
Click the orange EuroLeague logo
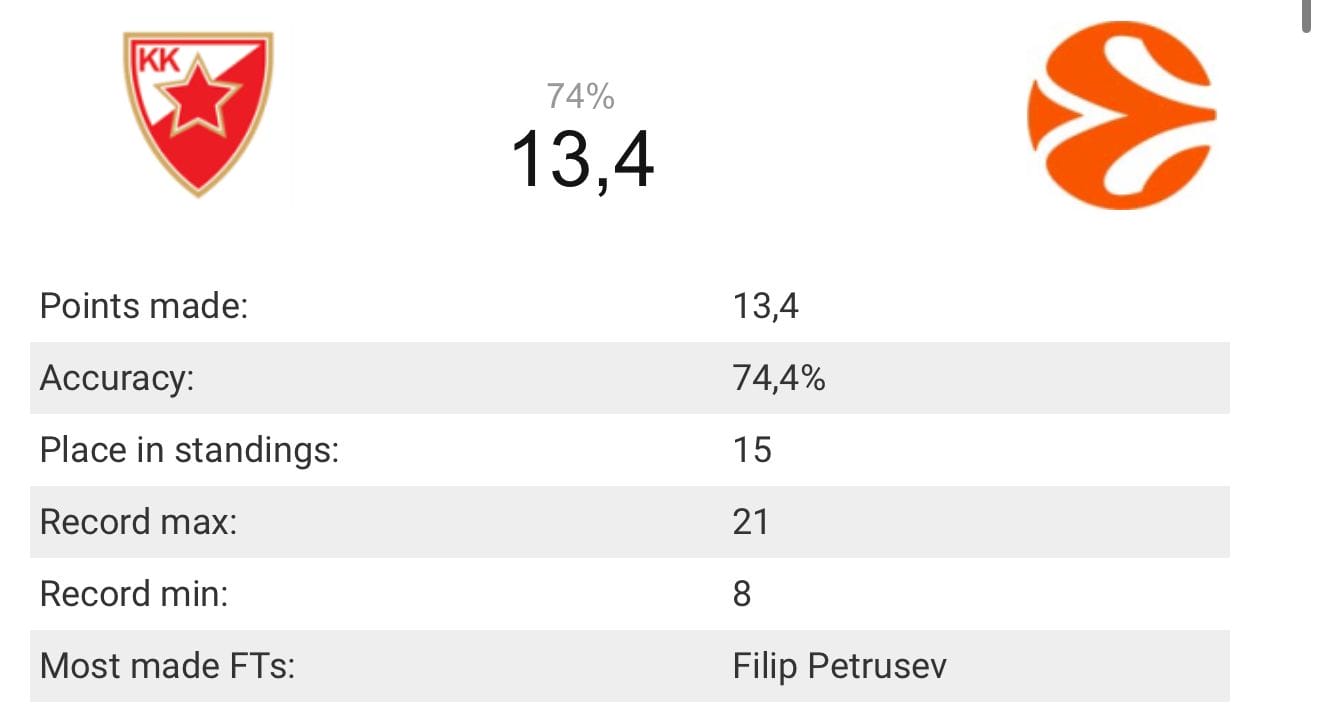pyautogui.click(x=1122, y=115)
